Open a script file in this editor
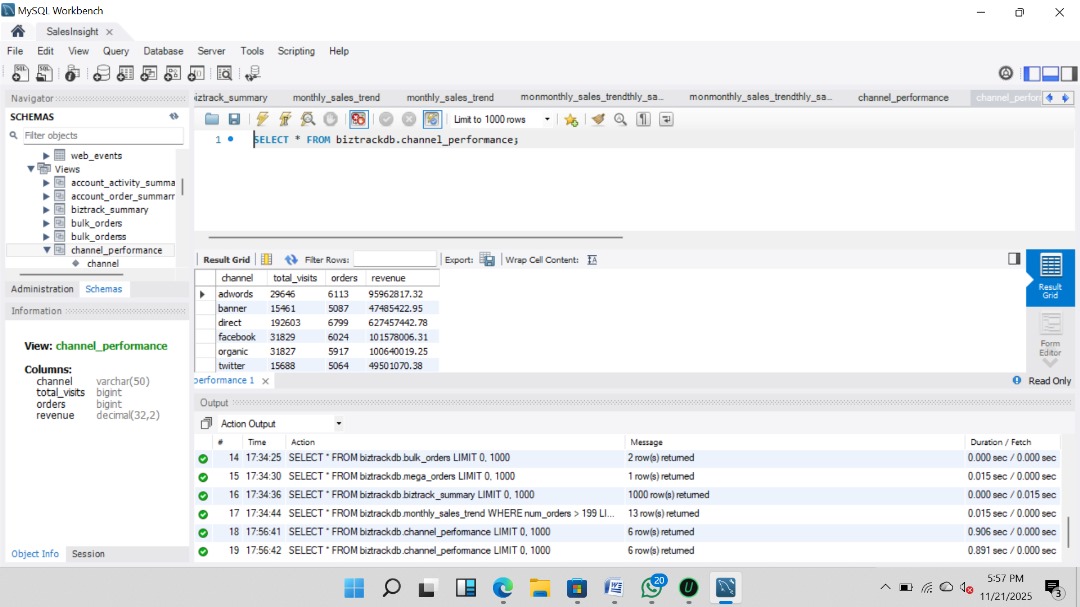Viewport: 1080px width, 607px height. 212,119
